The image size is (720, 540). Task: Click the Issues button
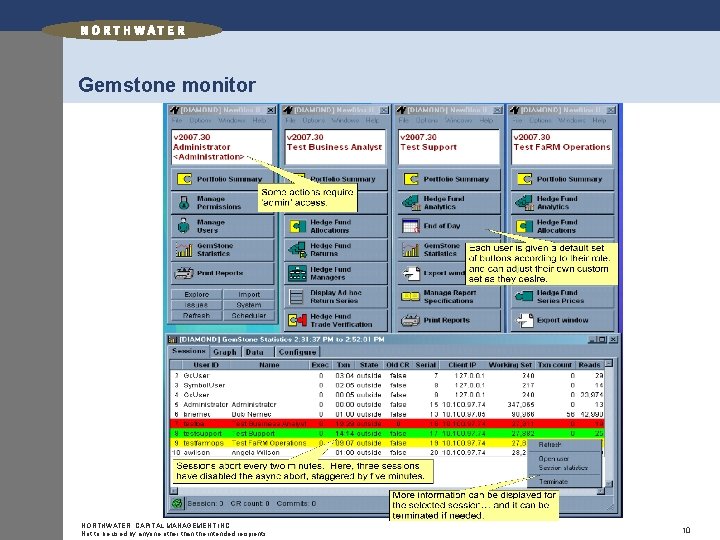(x=197, y=305)
